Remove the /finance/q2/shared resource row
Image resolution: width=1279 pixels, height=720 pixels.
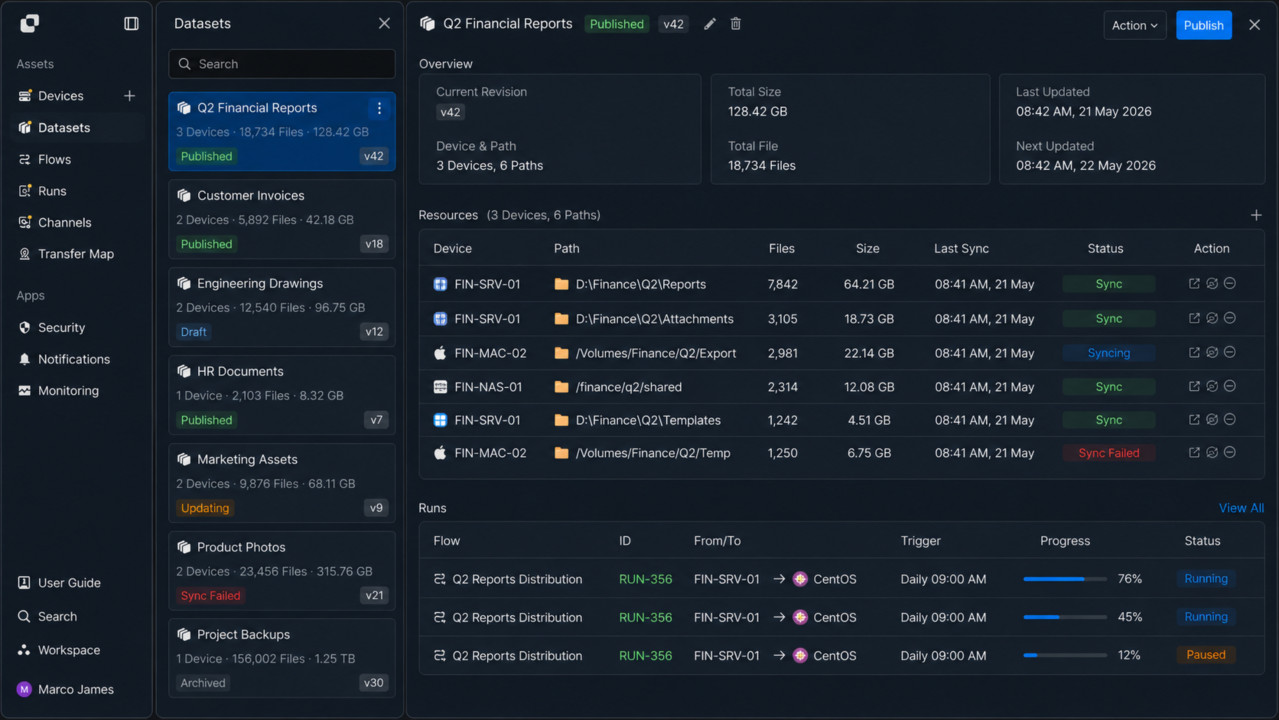1230,386
